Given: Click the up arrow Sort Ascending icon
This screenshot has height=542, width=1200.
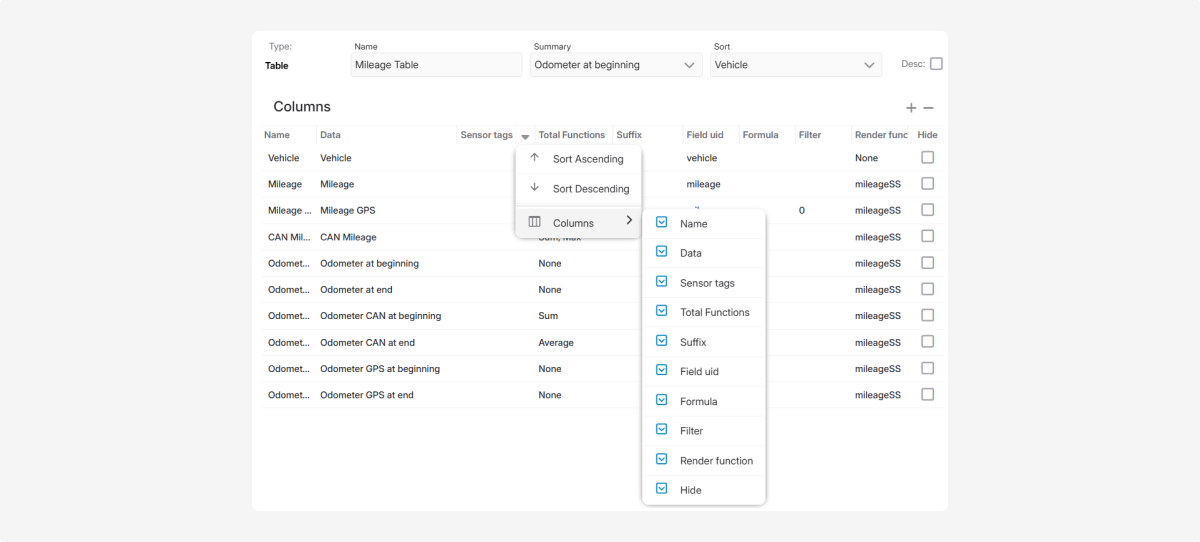Looking at the screenshot, I should tap(534, 158).
